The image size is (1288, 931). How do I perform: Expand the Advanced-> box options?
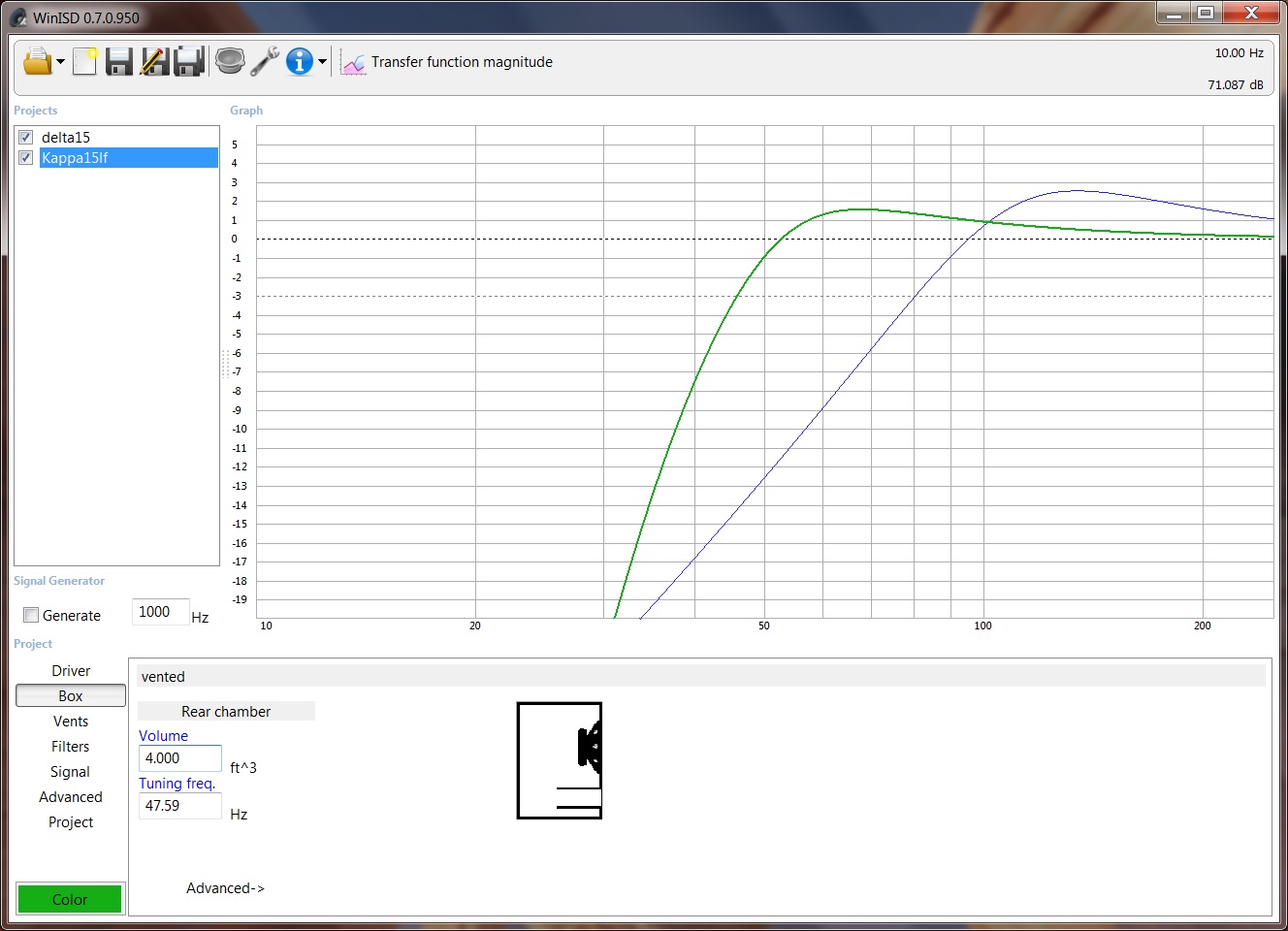pyautogui.click(x=225, y=888)
